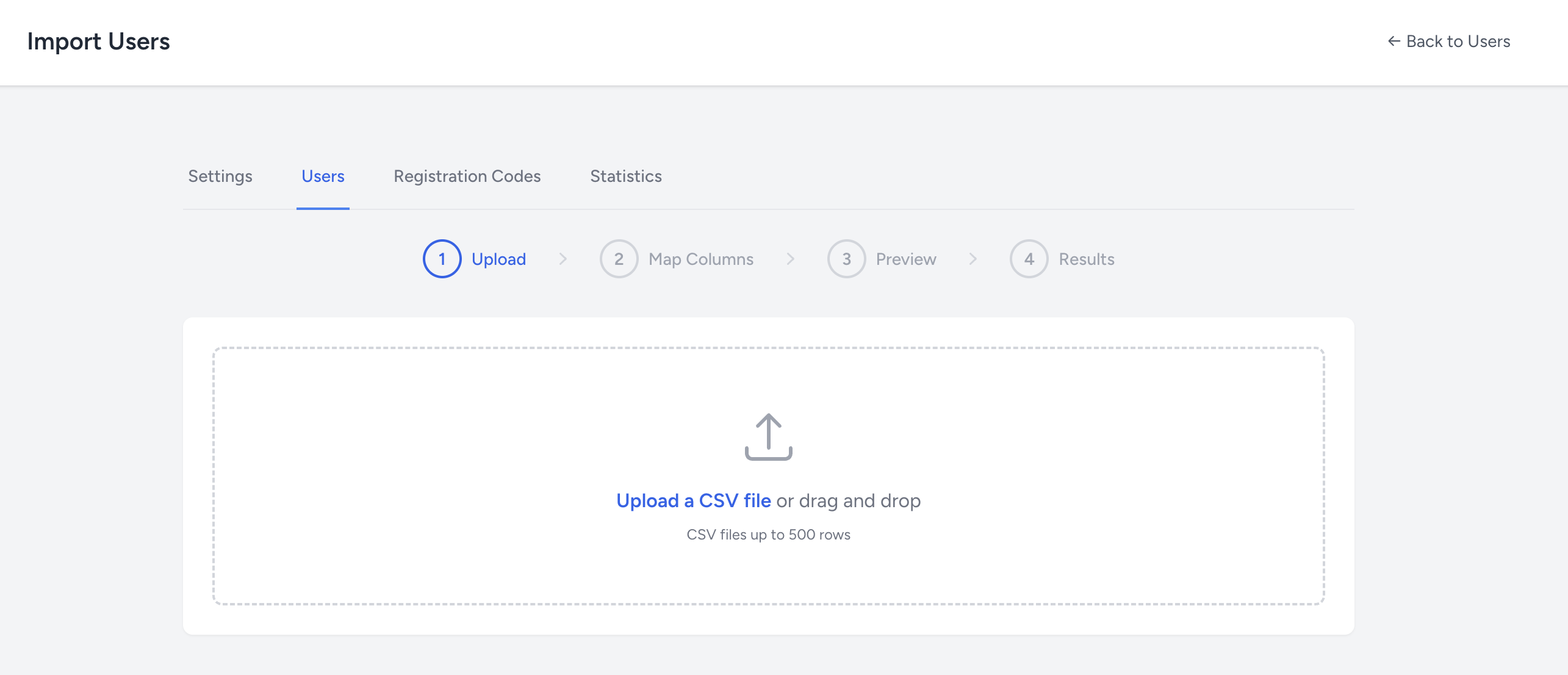Click the CSV files up to 500 rows text
This screenshot has width=1568, height=675.
tap(768, 534)
